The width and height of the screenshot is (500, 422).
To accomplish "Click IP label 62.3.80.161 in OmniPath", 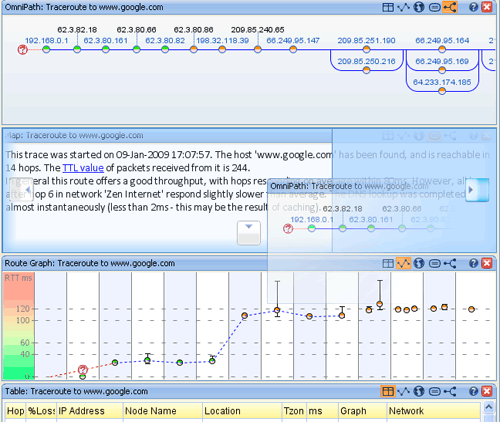I will pyautogui.click(x=105, y=41).
